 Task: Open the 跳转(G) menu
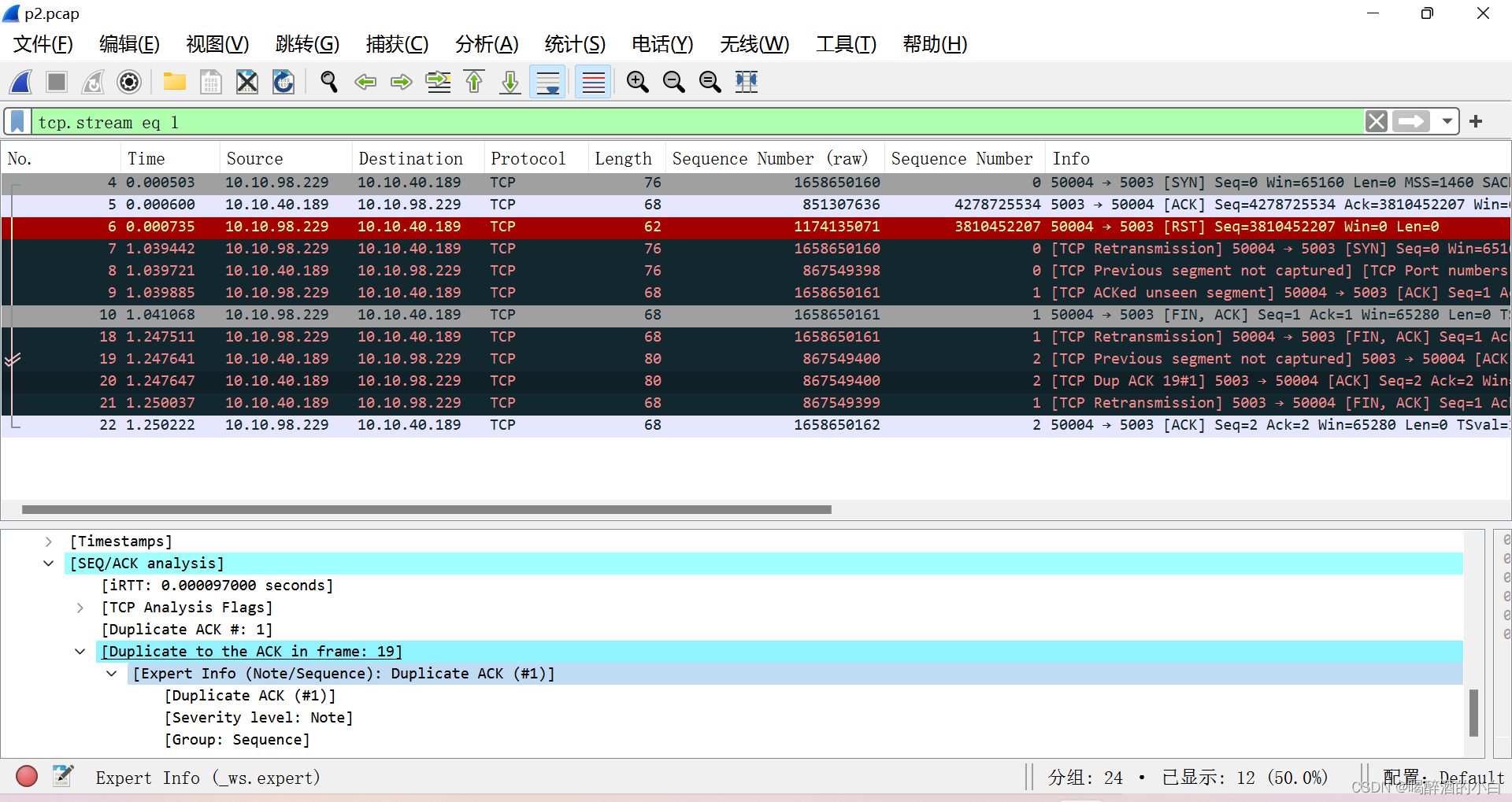pos(307,44)
